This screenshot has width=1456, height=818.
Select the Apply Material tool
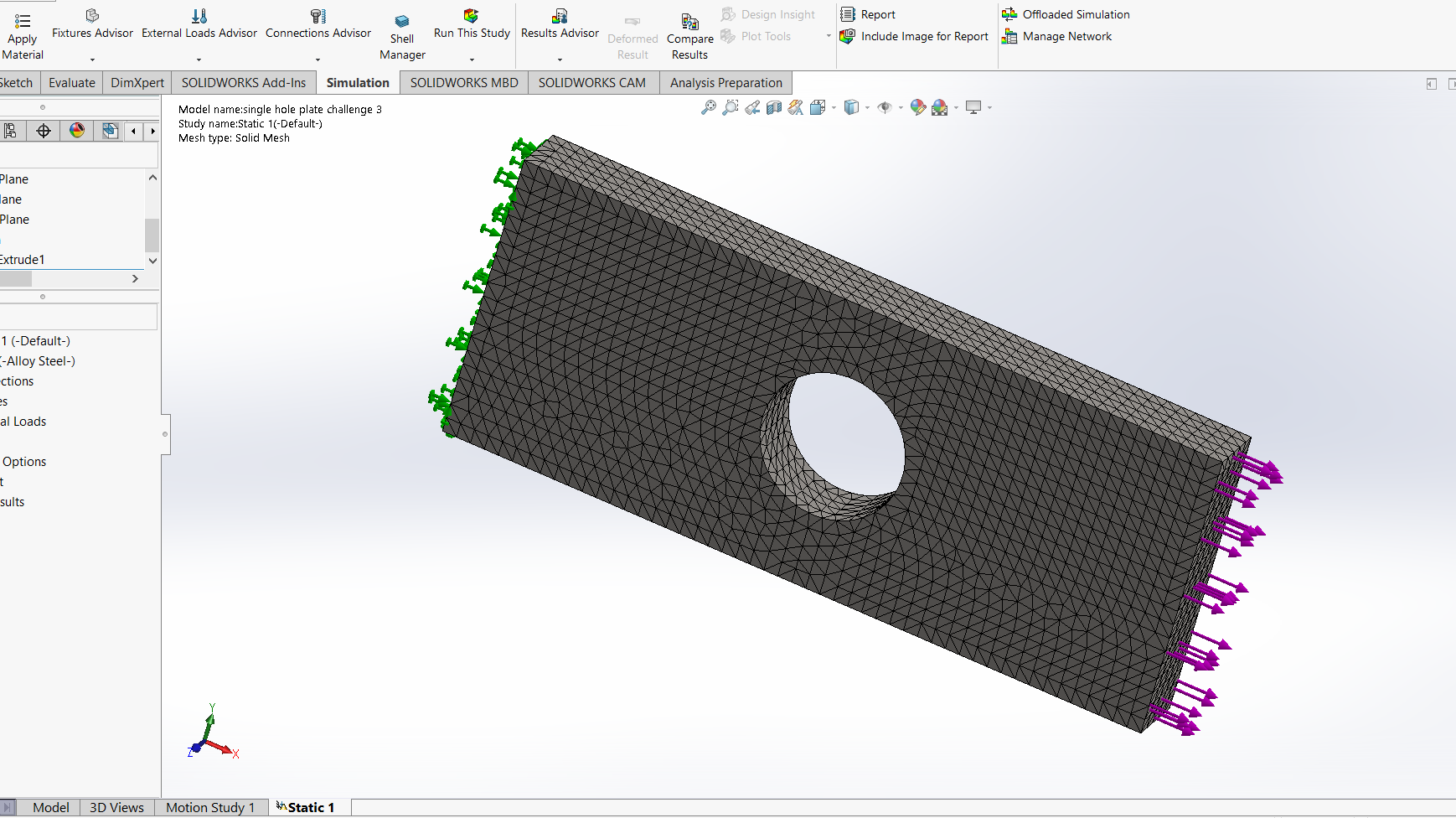(23, 32)
